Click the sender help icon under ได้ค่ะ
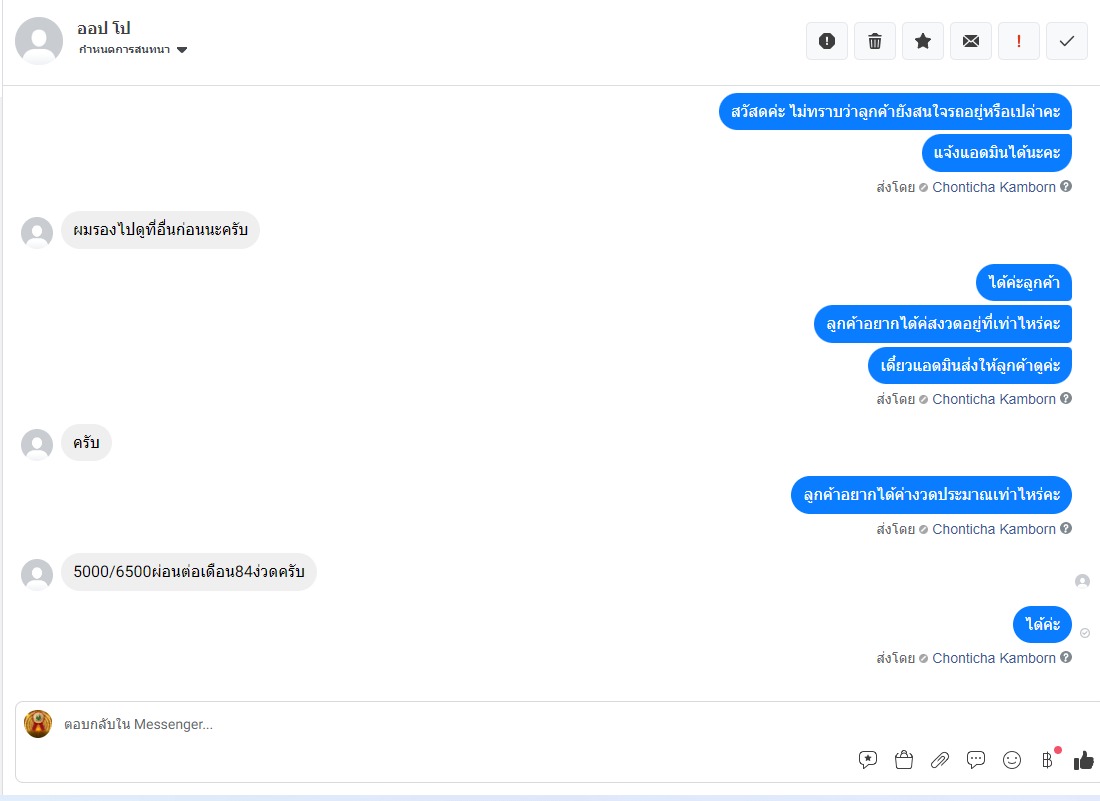1100x801 pixels. pyautogui.click(x=1066, y=657)
